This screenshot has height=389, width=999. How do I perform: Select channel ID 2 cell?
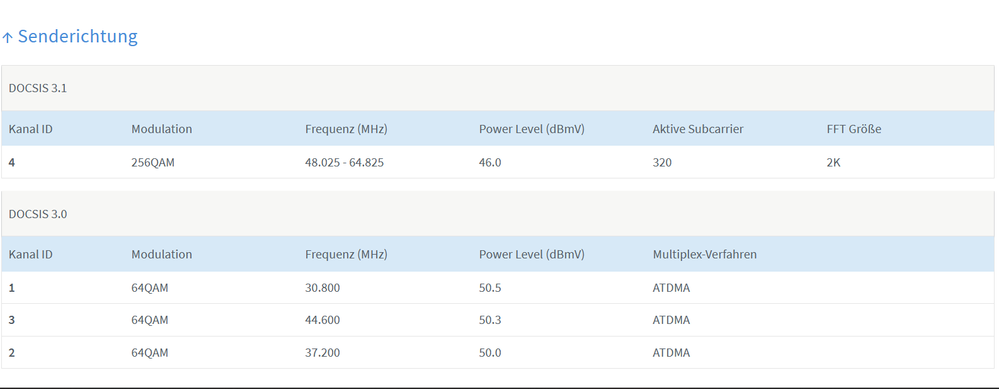[12, 352]
